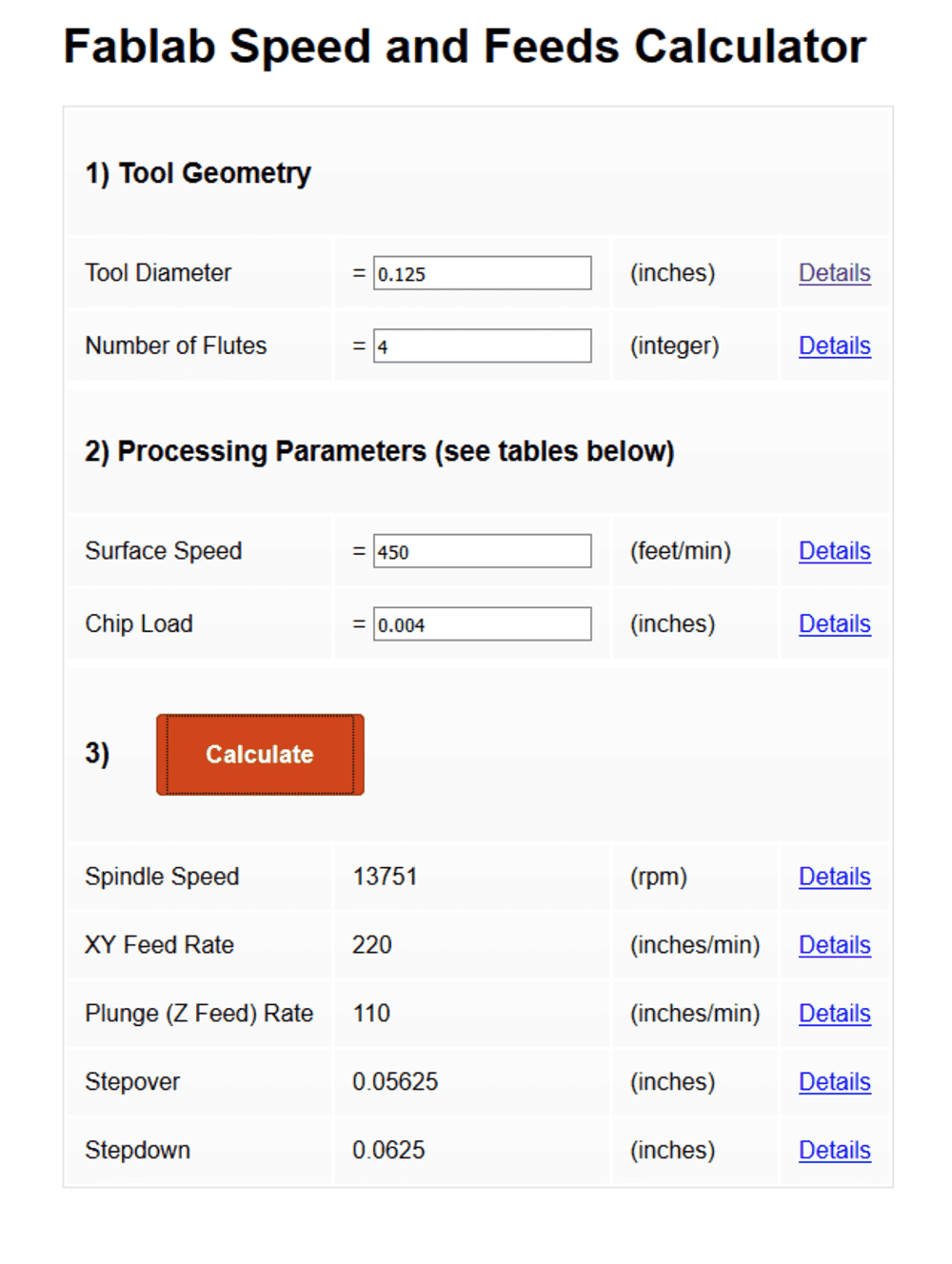The image size is (952, 1264).
Task: Select the Surface Speed text field
Action: click(x=482, y=551)
